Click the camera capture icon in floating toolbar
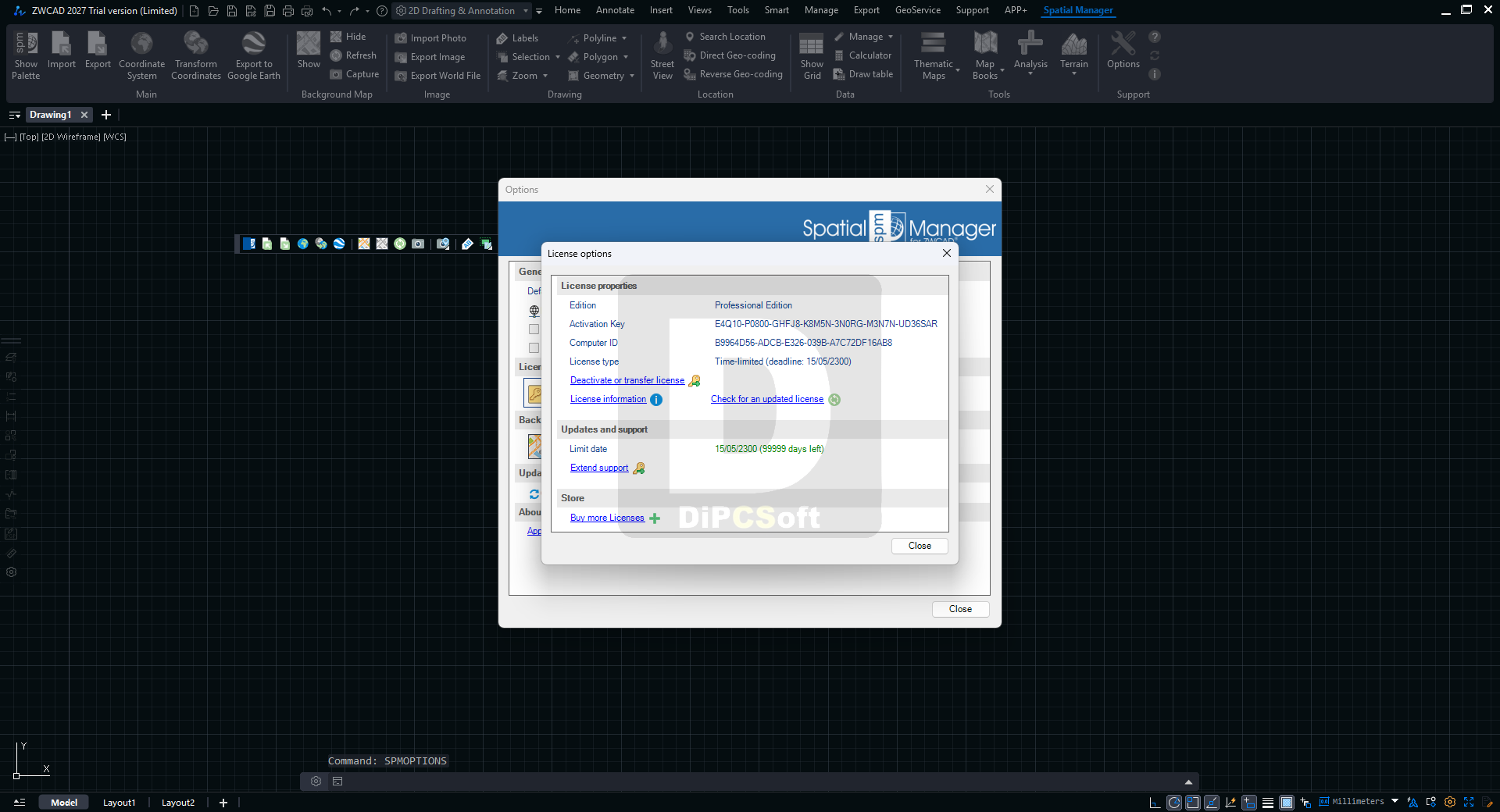 418,244
